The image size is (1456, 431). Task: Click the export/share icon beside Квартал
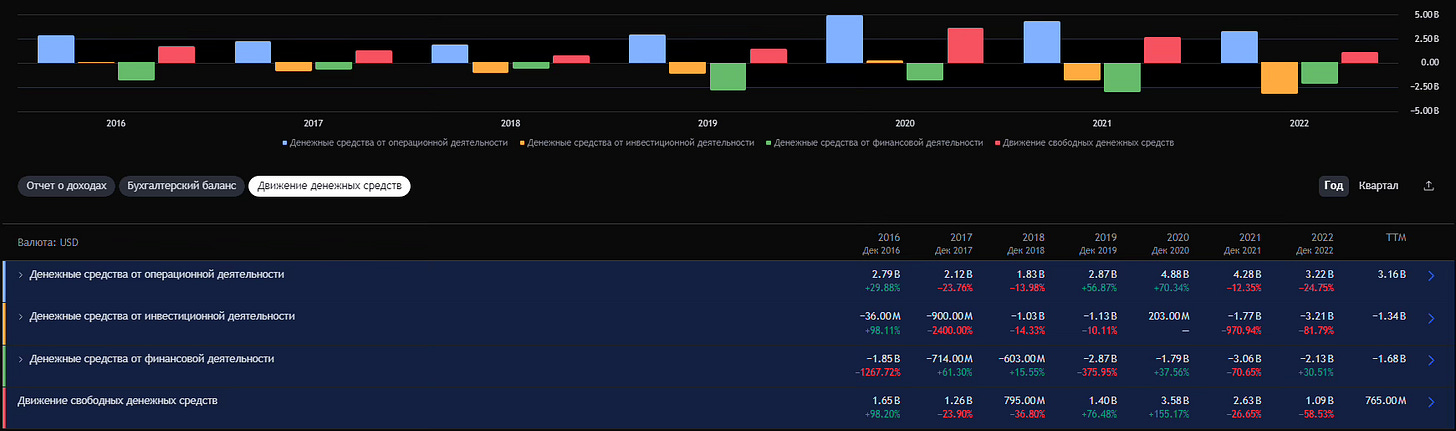(x=1427, y=186)
